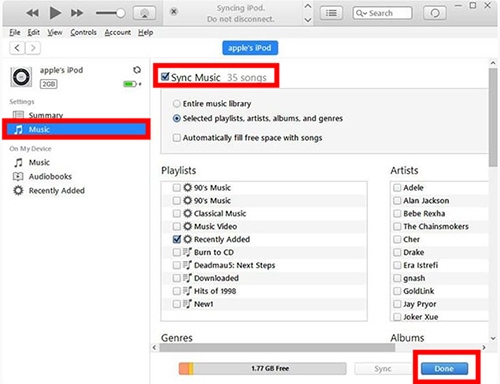The width and height of the screenshot is (500, 384).
Task: Click the Done button
Action: tap(444, 369)
